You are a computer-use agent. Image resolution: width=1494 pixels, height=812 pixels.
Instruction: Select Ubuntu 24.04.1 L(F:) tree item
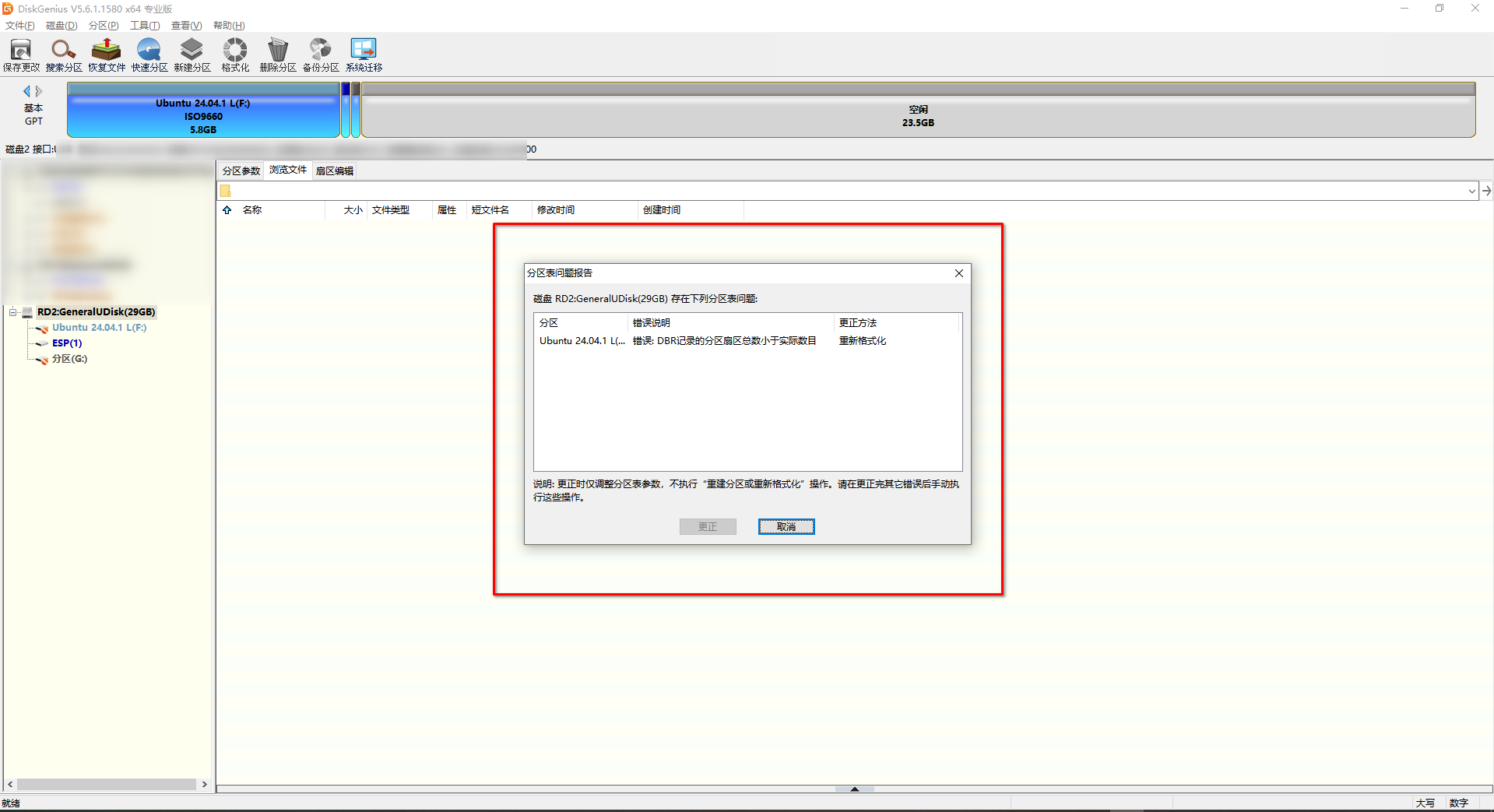pos(99,328)
